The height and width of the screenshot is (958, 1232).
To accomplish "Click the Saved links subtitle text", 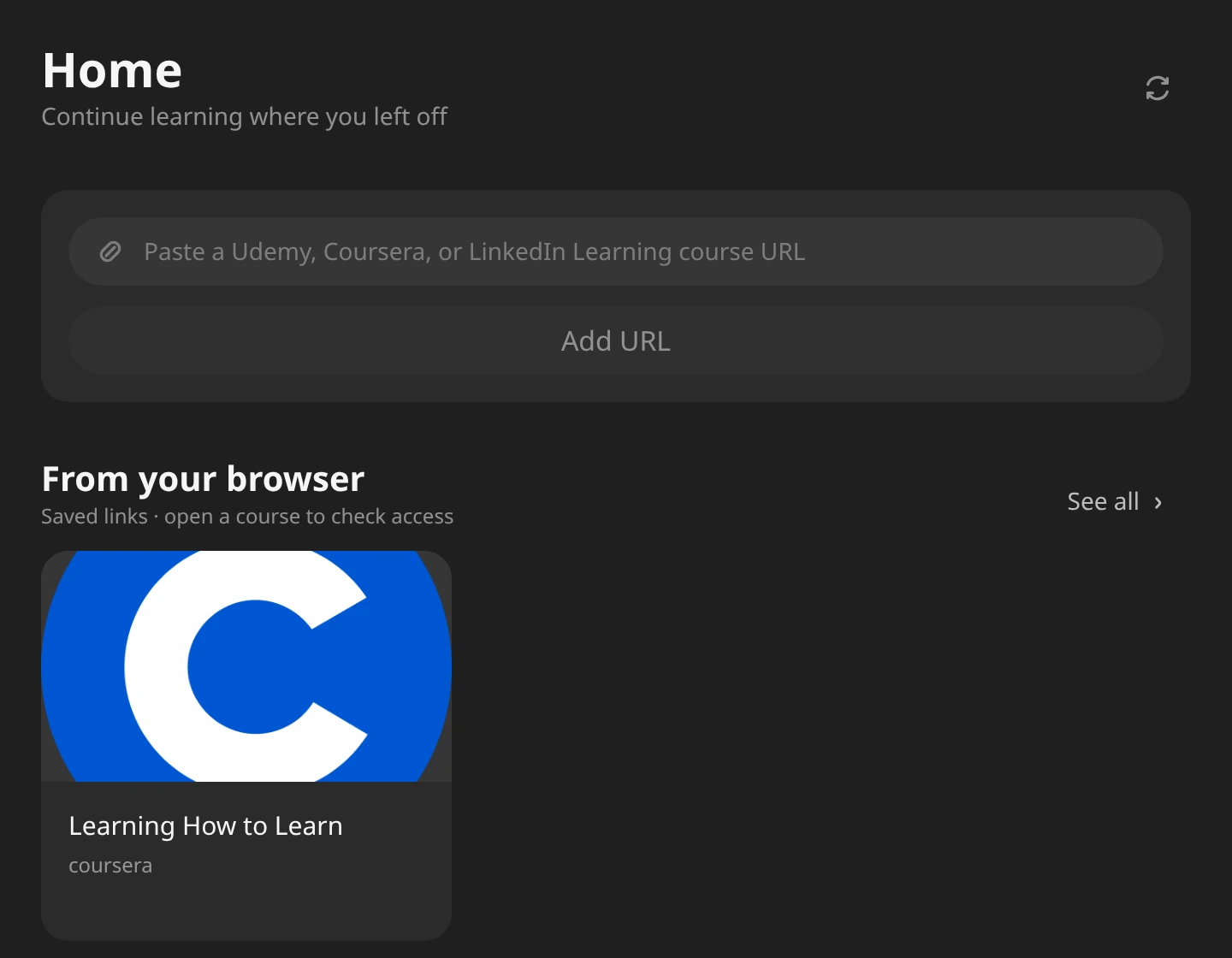I will click(x=247, y=517).
